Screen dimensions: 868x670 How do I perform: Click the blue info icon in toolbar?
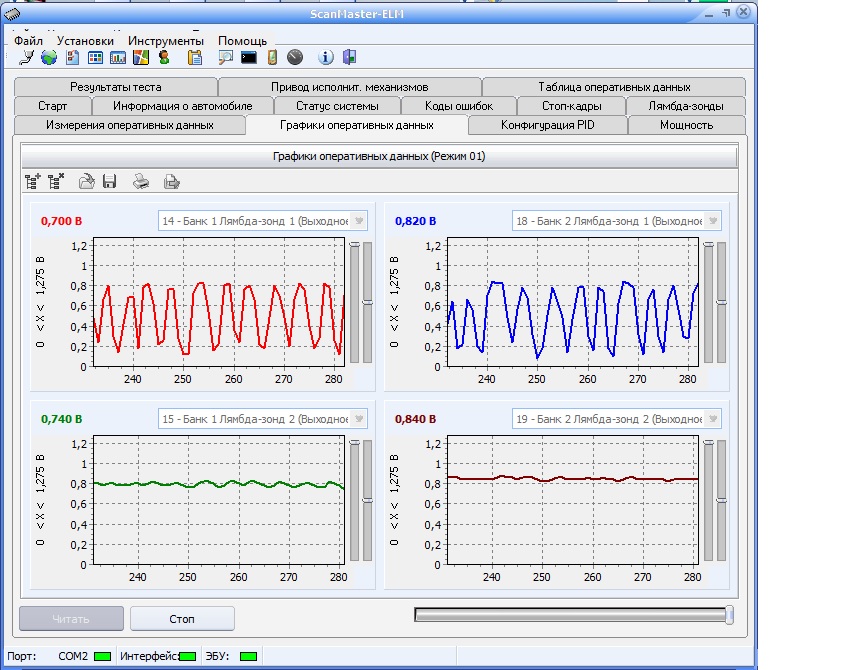point(325,57)
